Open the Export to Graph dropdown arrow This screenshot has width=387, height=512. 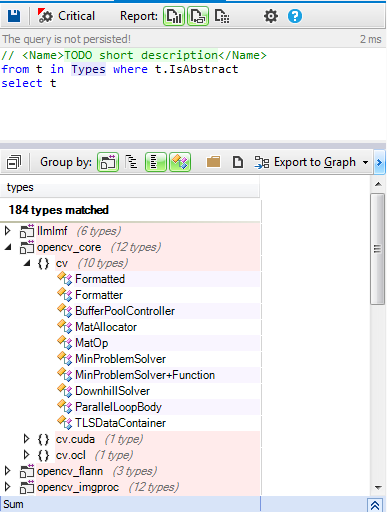point(365,163)
